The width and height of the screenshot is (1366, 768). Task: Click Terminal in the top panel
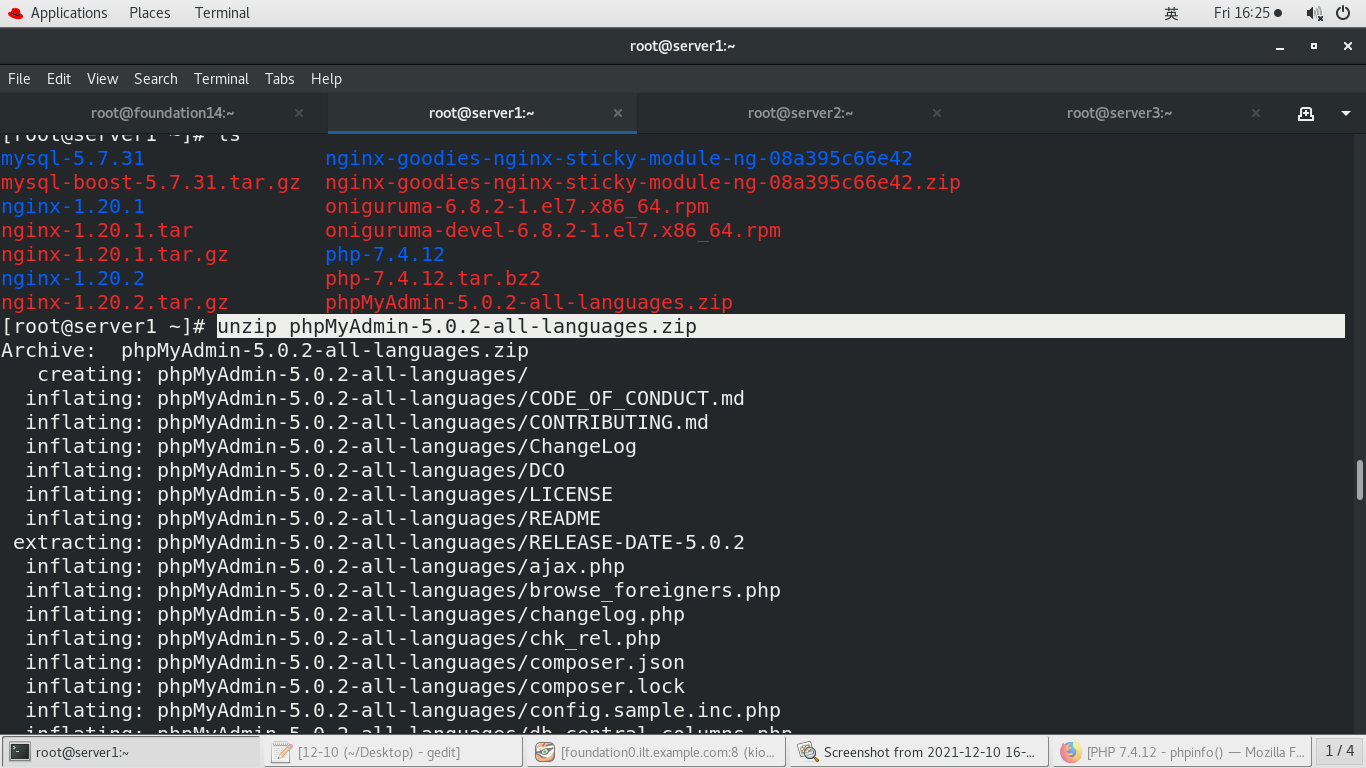click(x=222, y=13)
